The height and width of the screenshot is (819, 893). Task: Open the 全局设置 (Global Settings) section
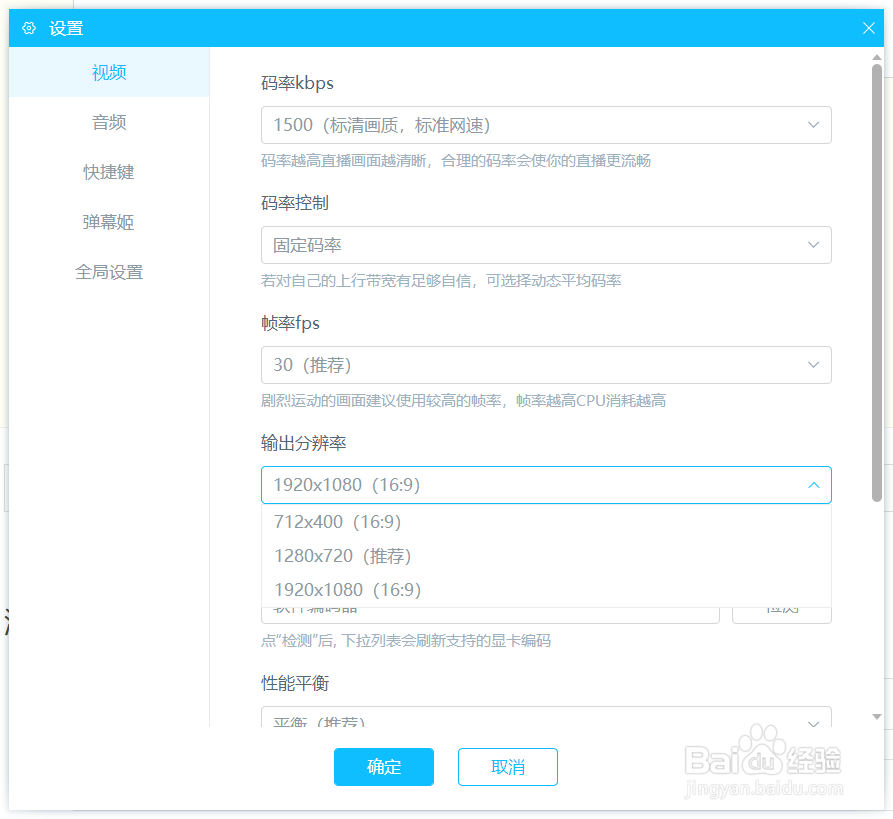(x=108, y=271)
